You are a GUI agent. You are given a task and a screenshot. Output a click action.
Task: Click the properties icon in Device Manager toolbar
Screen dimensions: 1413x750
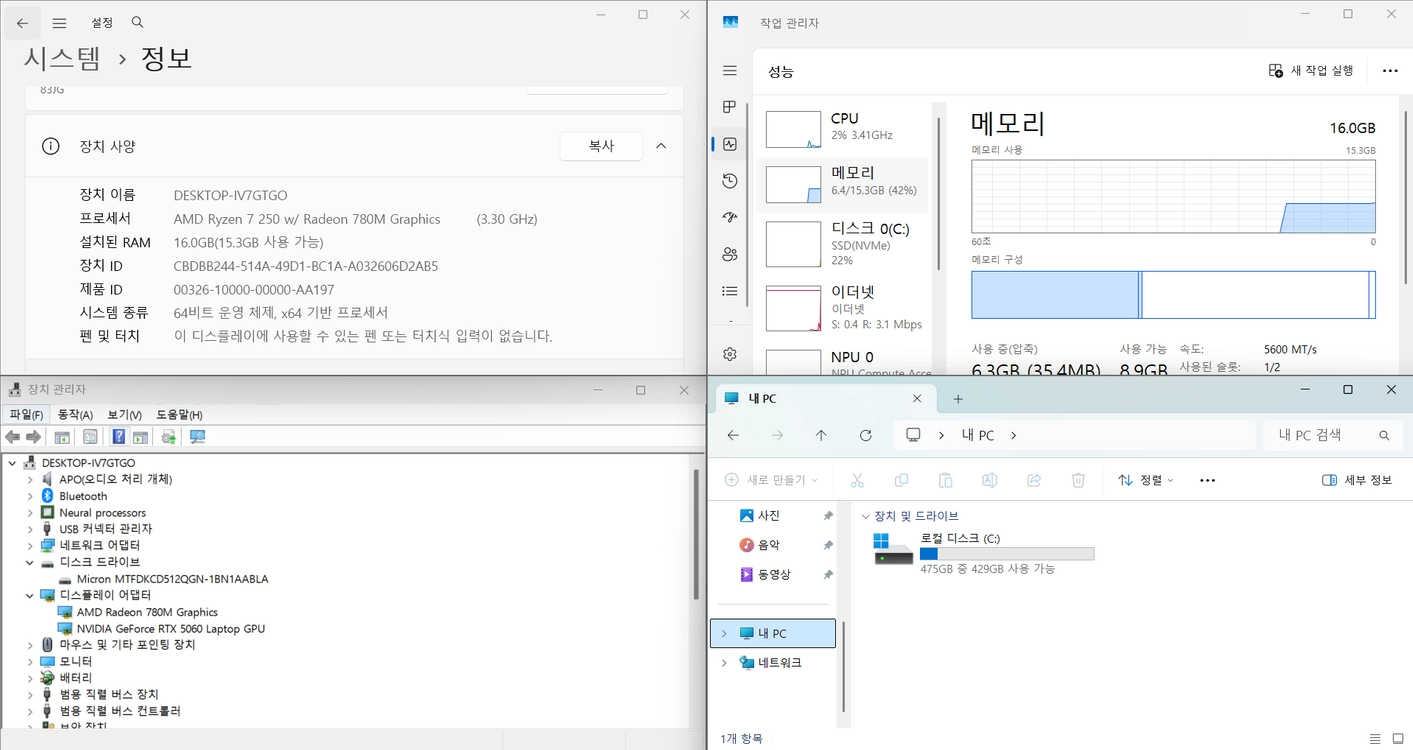pyautogui.click(x=90, y=437)
